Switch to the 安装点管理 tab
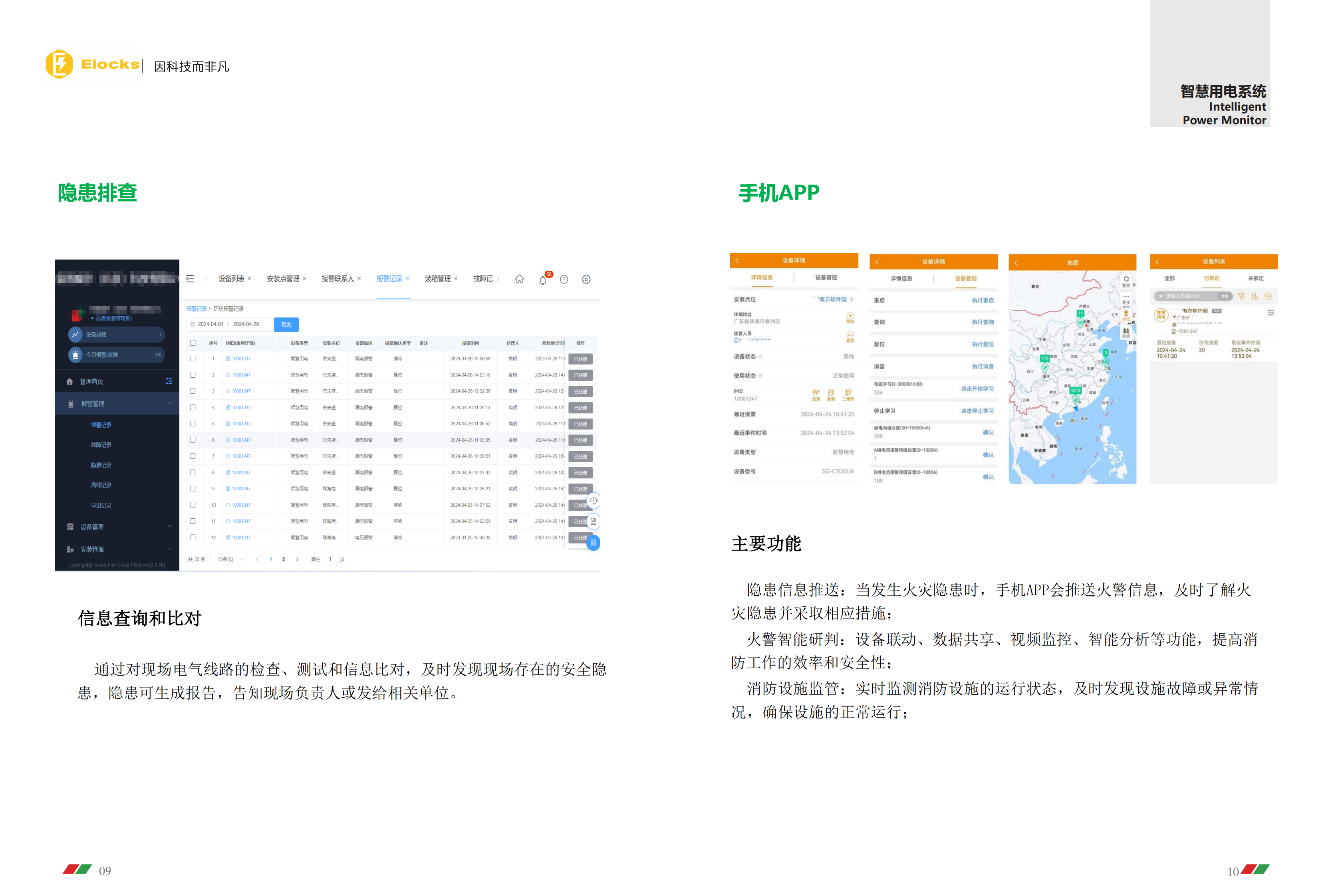Image resolution: width=1332 pixels, height=896 pixels. 283,279
